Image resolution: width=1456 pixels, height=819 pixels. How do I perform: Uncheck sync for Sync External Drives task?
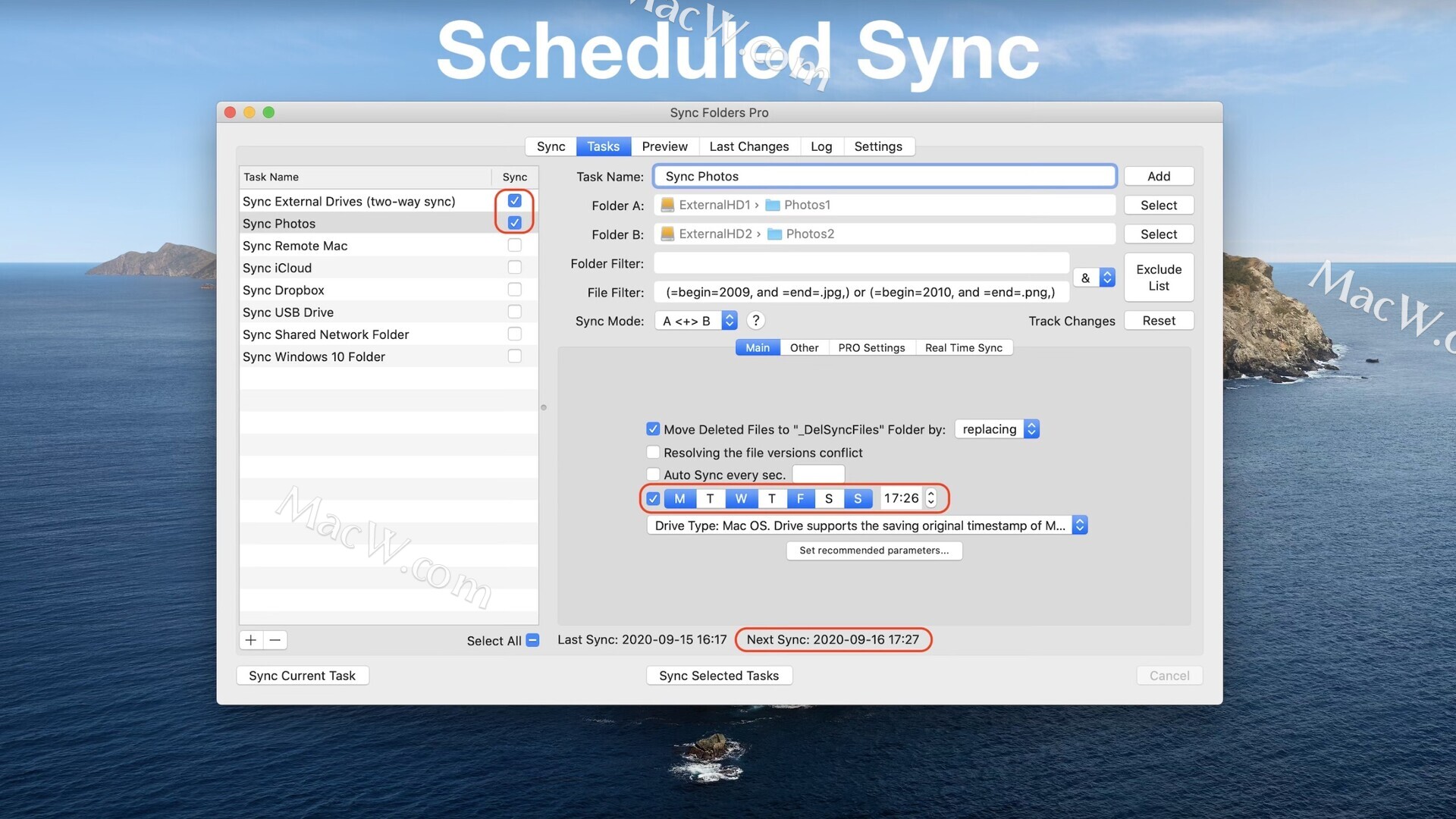tap(514, 201)
